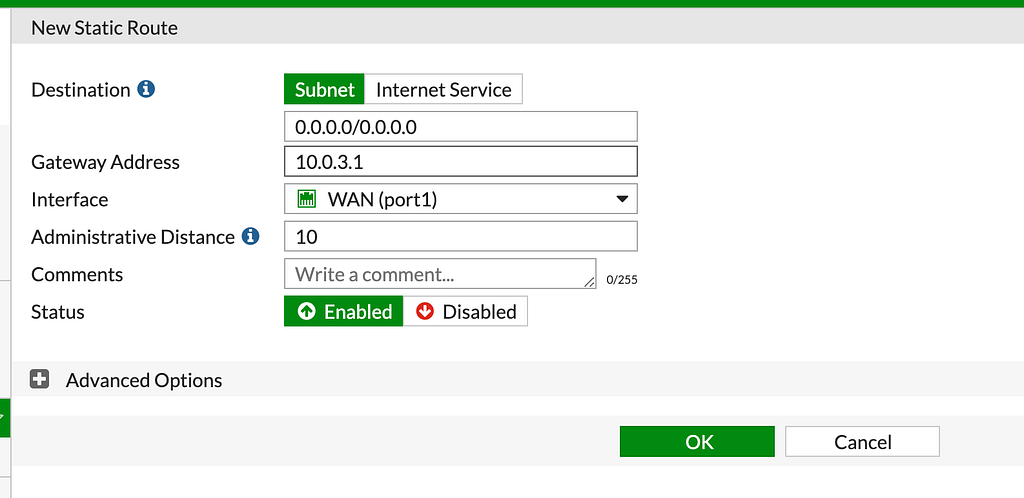Click the Destination info icon
1024x498 pixels.
146,89
